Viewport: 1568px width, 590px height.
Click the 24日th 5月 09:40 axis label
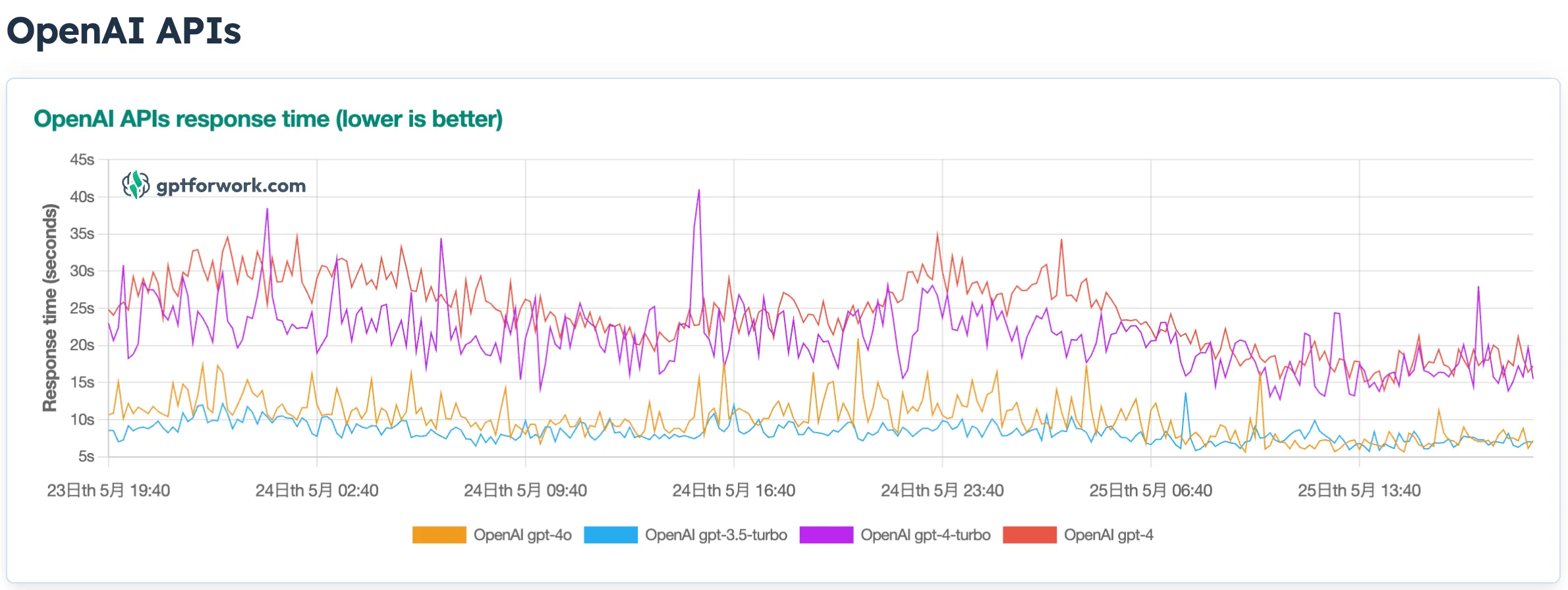[526, 491]
